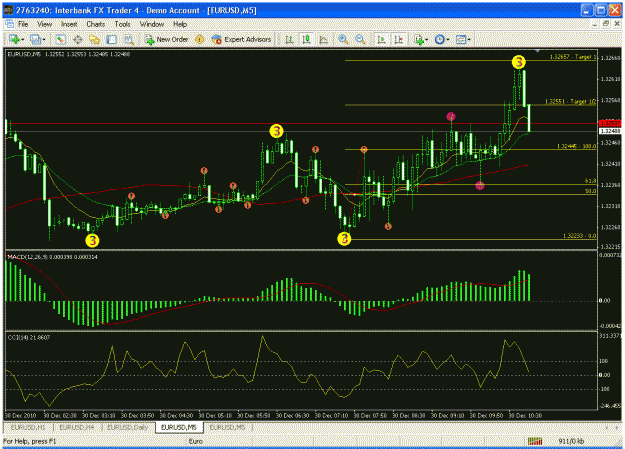Open the File menu
This screenshot has width=625, height=449.
pyautogui.click(x=23, y=24)
